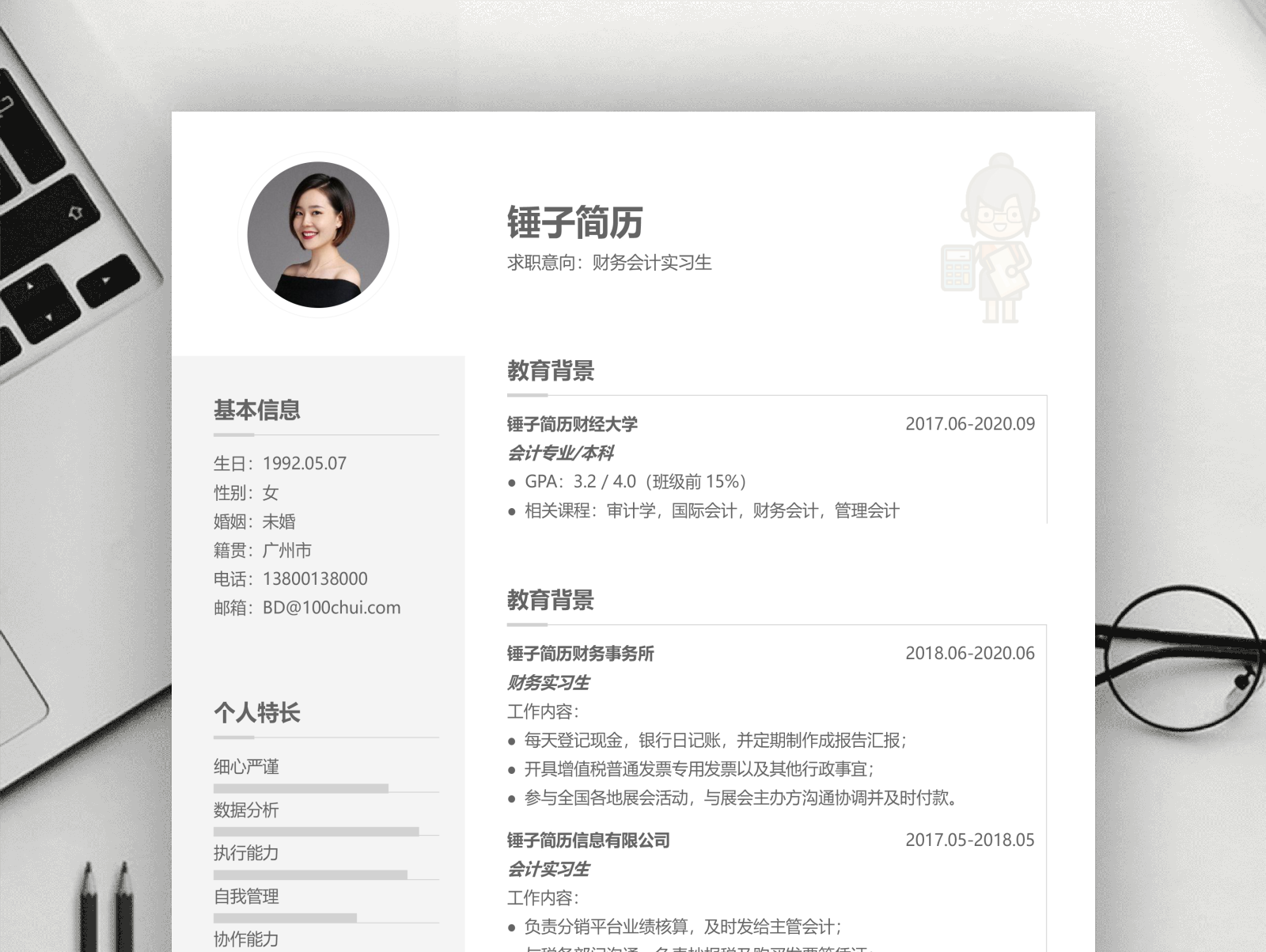Click the 协作能力 skill label
Screen dimensions: 1266x952
(246, 939)
